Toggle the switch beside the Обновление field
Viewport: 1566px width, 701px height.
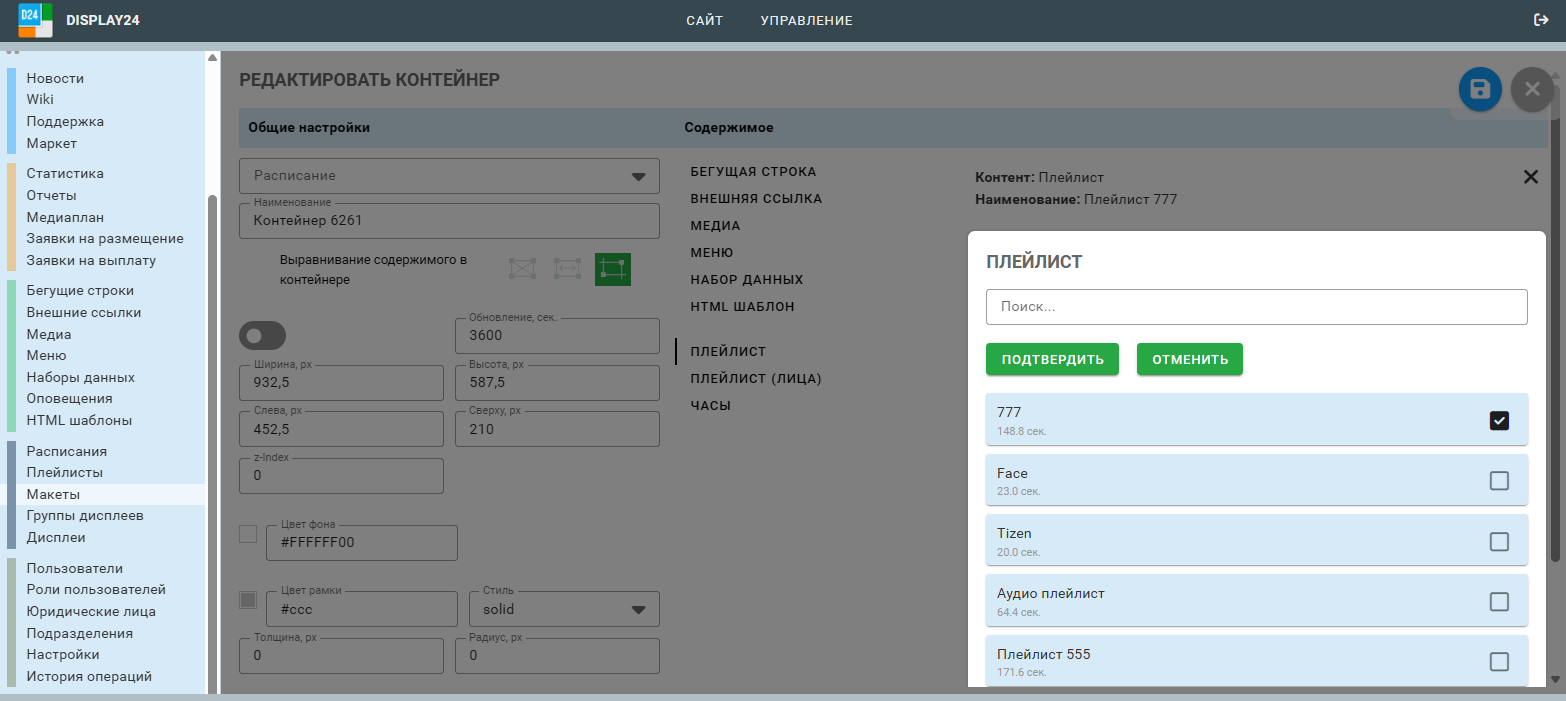(262, 335)
